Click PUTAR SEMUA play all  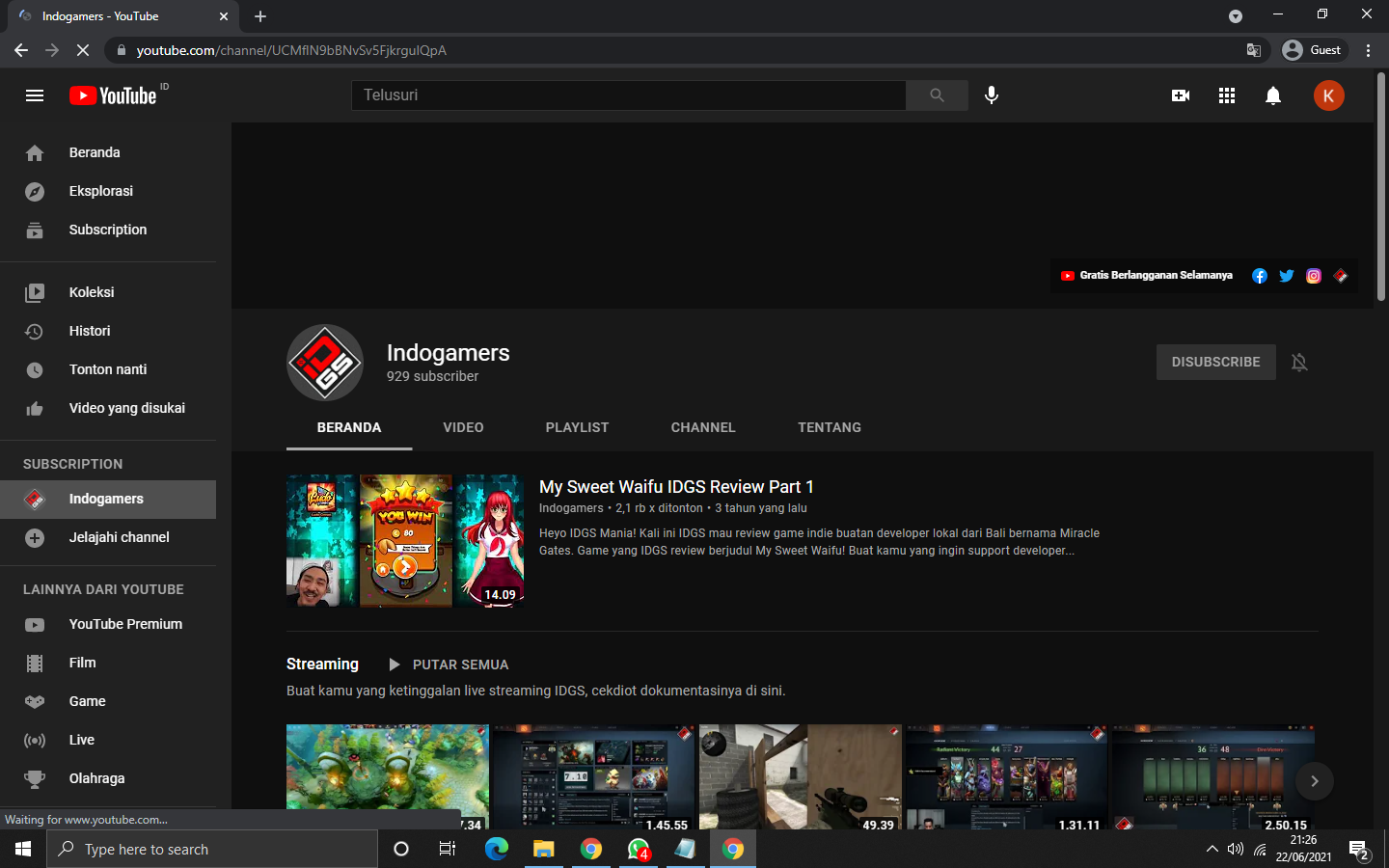pyautogui.click(x=449, y=665)
